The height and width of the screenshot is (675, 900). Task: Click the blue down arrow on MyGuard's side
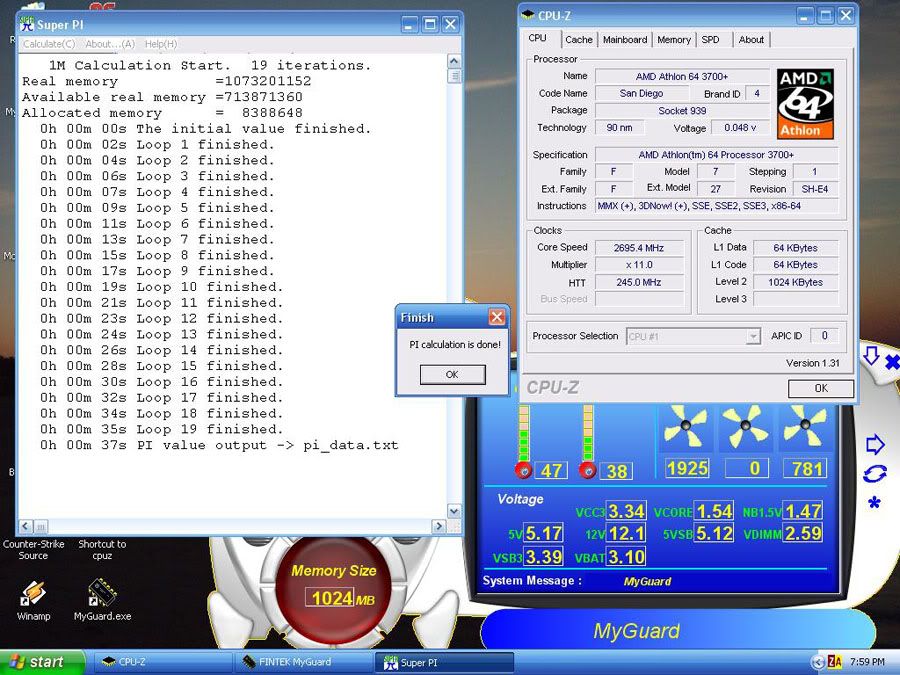pyautogui.click(x=871, y=356)
